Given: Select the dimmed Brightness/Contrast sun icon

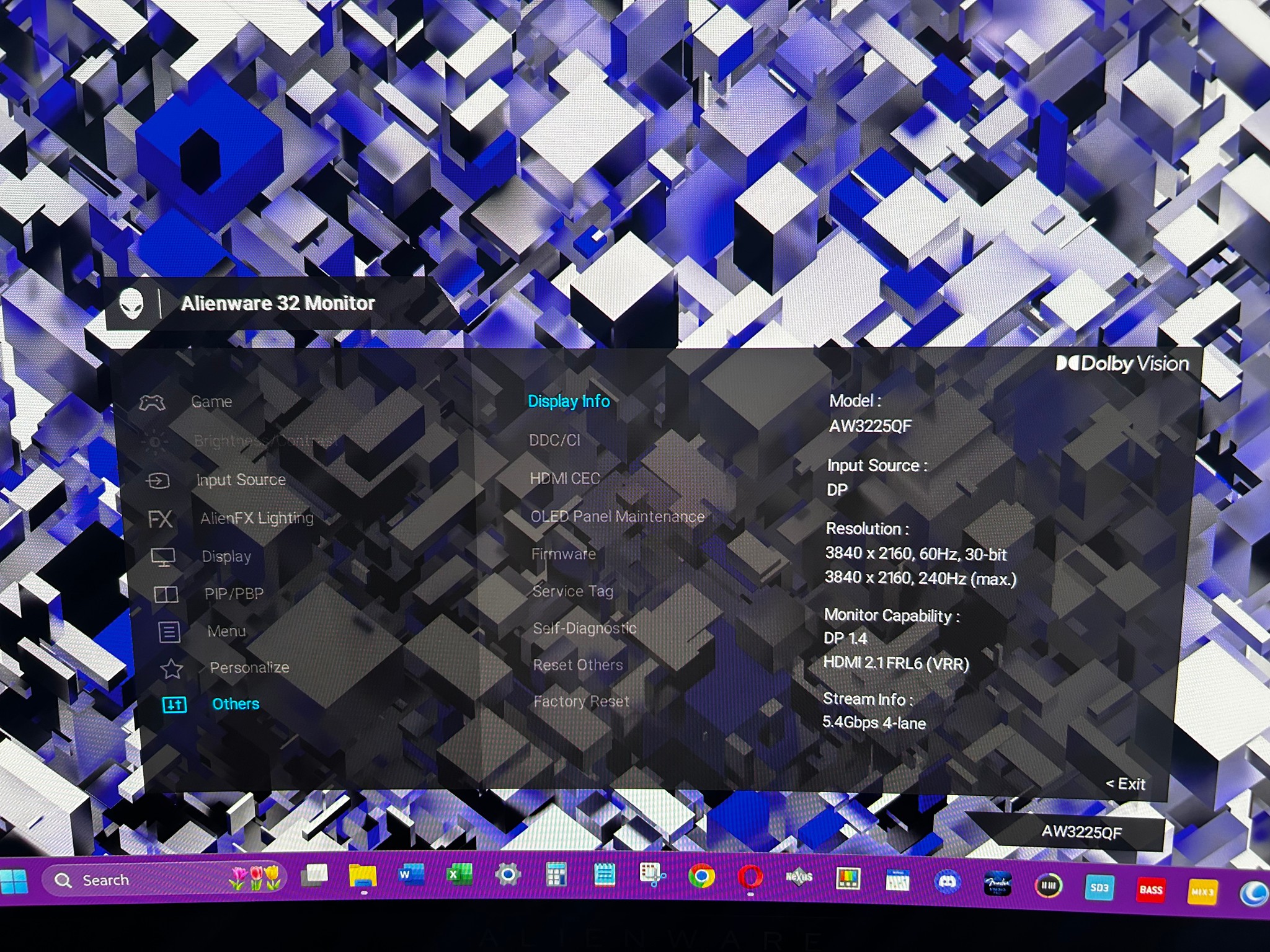Looking at the screenshot, I should pos(154,442).
